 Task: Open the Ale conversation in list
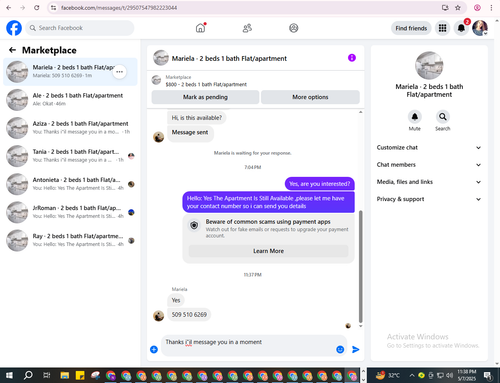pos(70,100)
